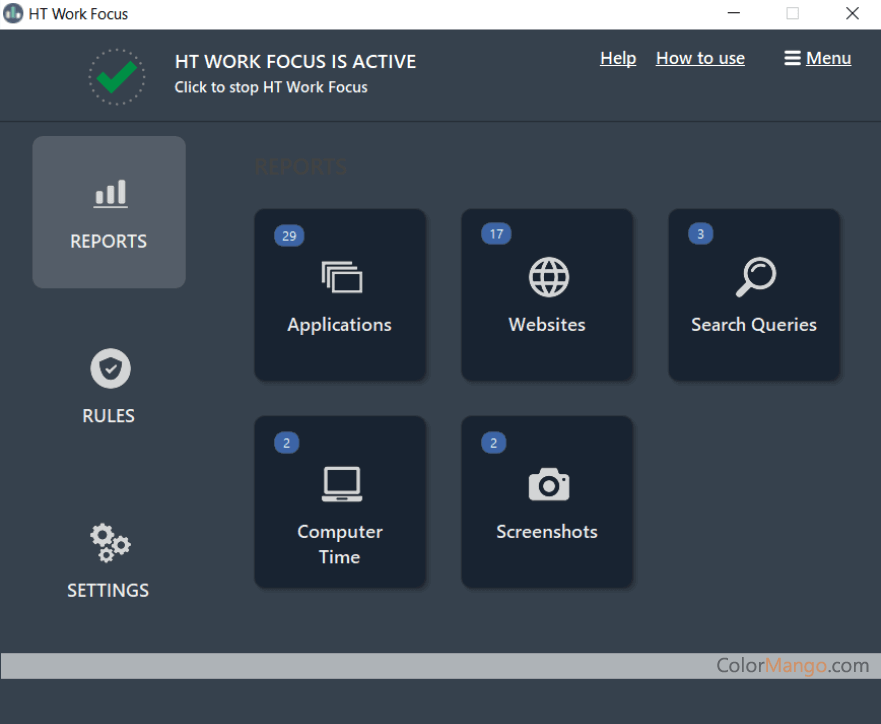Switch to the REPORTS sidebar section
Image resolution: width=881 pixels, height=724 pixels.
click(108, 212)
